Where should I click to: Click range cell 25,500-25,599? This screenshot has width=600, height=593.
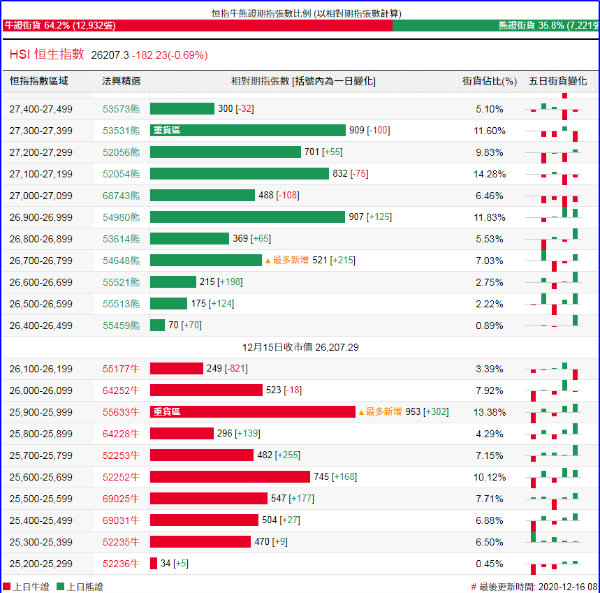(41, 499)
